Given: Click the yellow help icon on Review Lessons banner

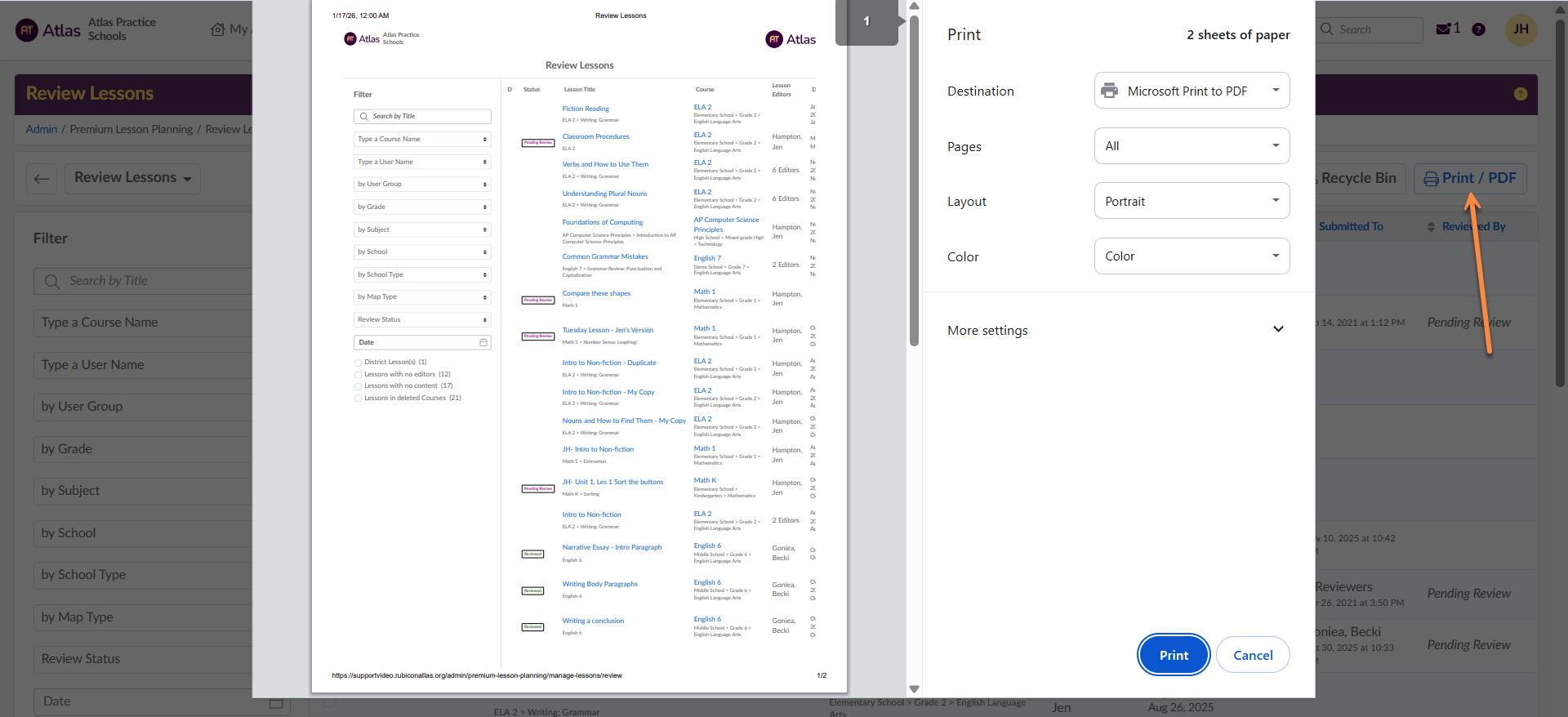Looking at the screenshot, I should [1520, 94].
